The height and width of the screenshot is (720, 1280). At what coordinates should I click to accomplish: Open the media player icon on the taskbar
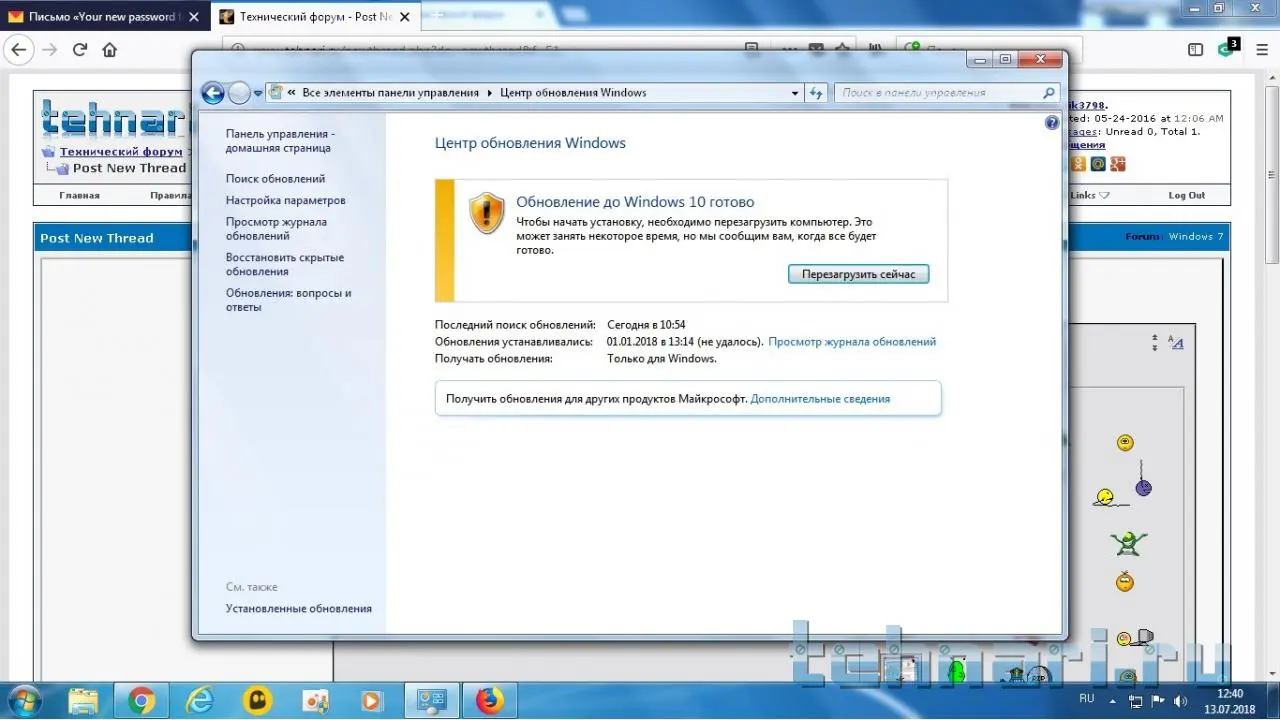click(x=372, y=700)
